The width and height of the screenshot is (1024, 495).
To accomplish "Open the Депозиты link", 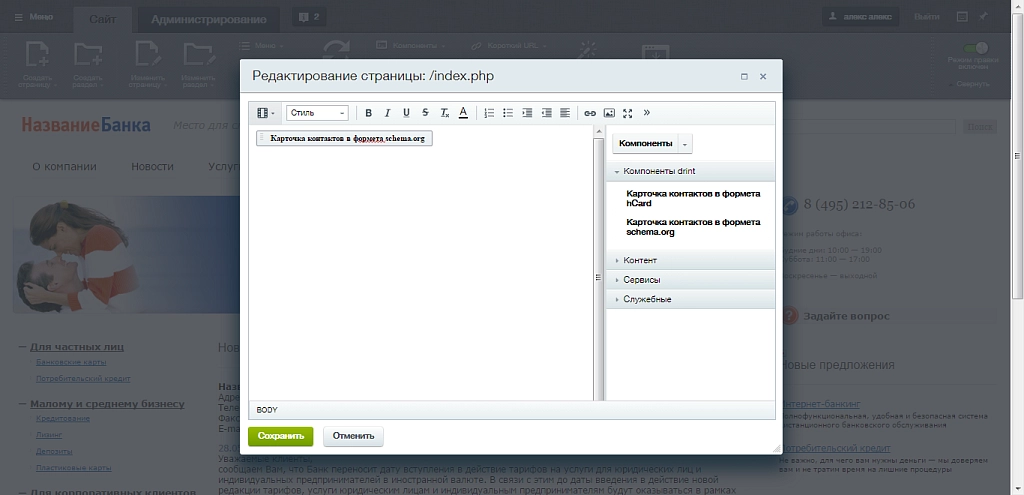I will tap(54, 451).
